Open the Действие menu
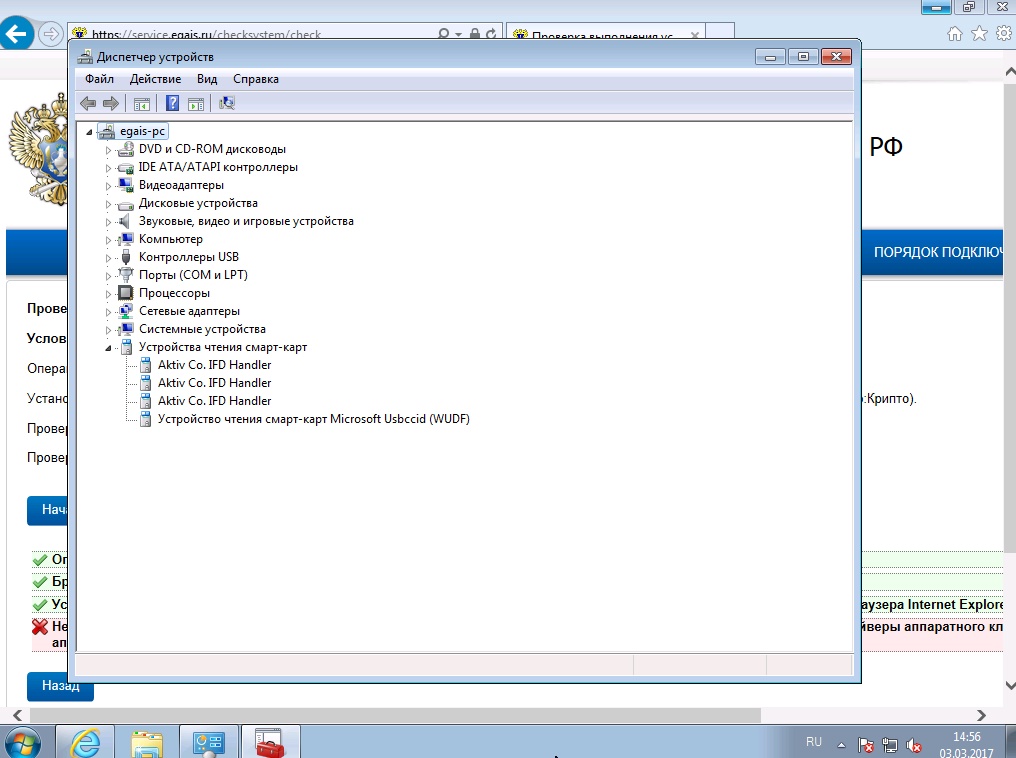1016x758 pixels. [x=155, y=79]
